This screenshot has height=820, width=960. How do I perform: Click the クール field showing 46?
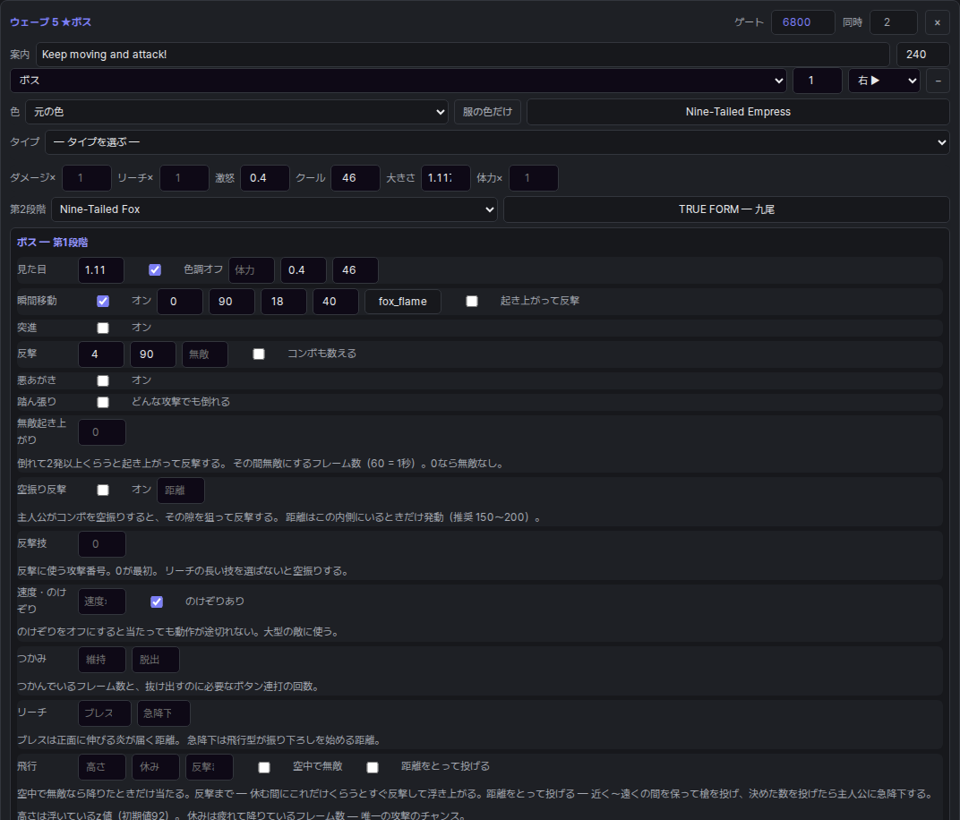[x=355, y=178]
